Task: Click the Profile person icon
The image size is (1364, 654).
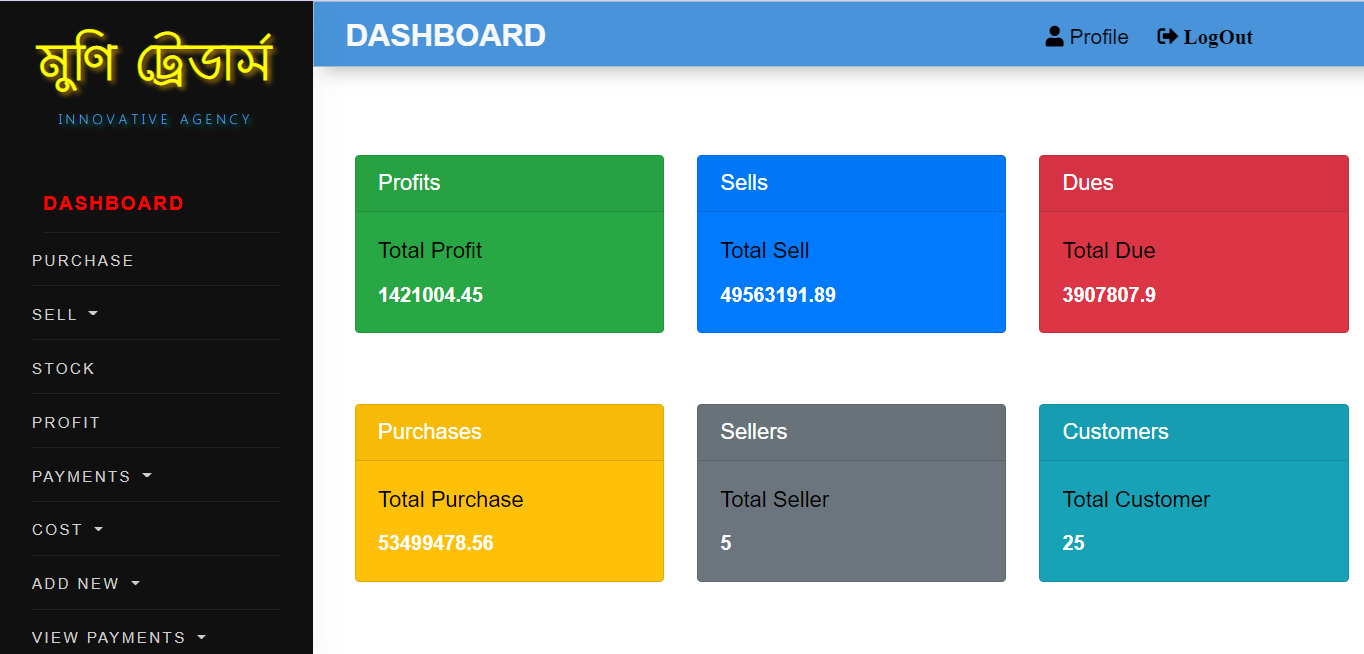Action: pyautogui.click(x=1054, y=36)
